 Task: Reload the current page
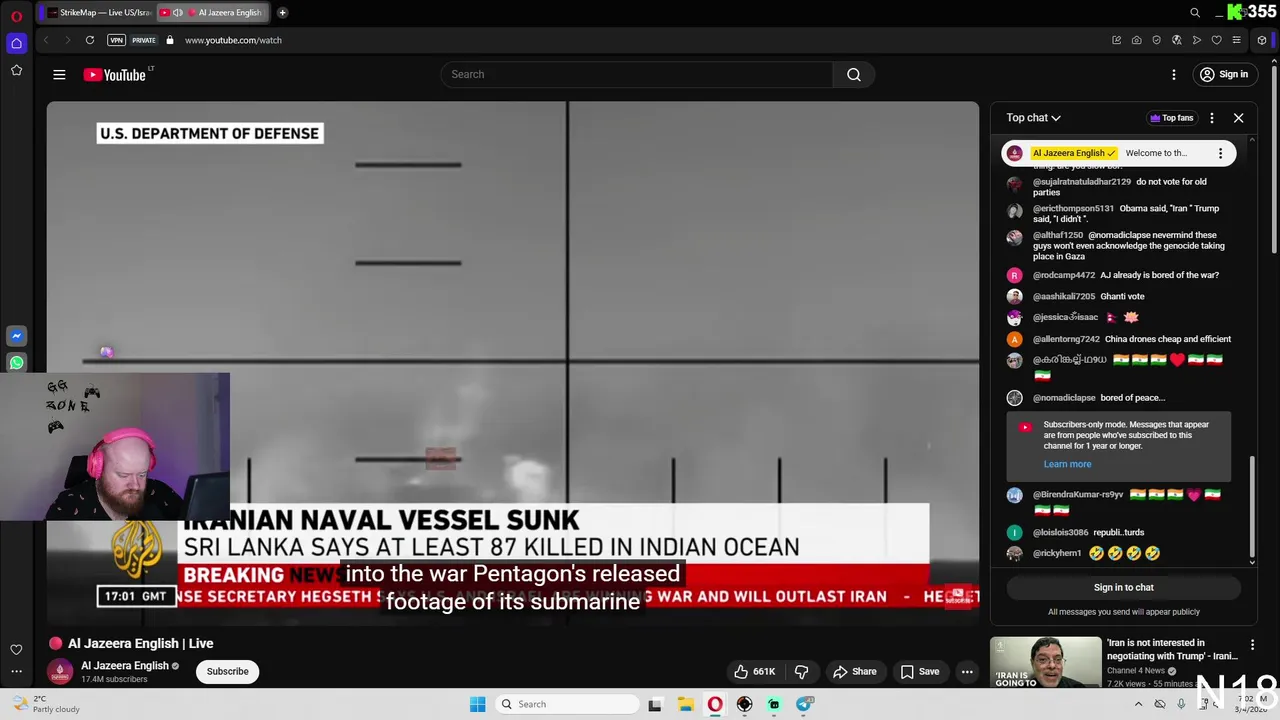click(90, 40)
